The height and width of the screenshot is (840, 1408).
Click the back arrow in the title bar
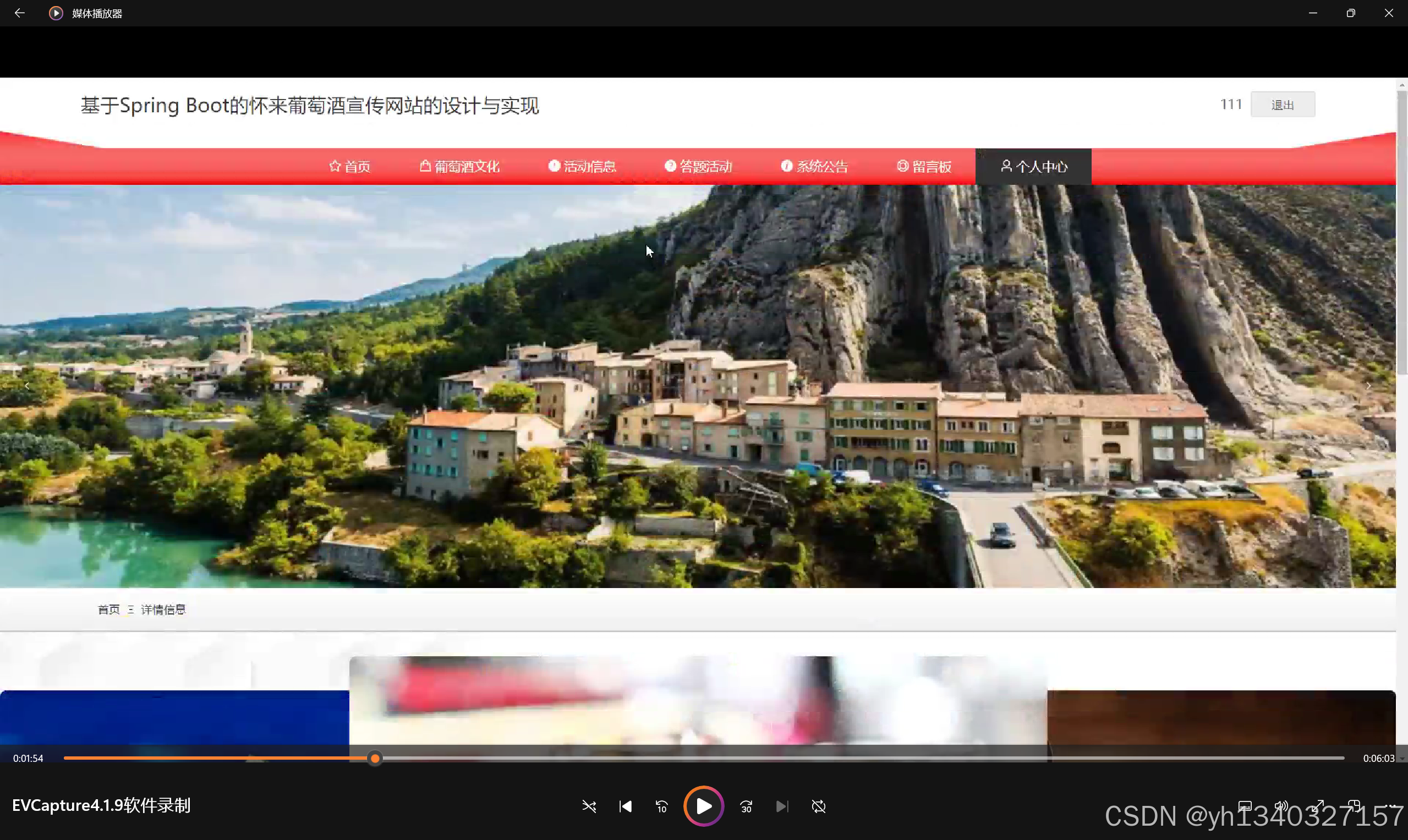click(19, 13)
